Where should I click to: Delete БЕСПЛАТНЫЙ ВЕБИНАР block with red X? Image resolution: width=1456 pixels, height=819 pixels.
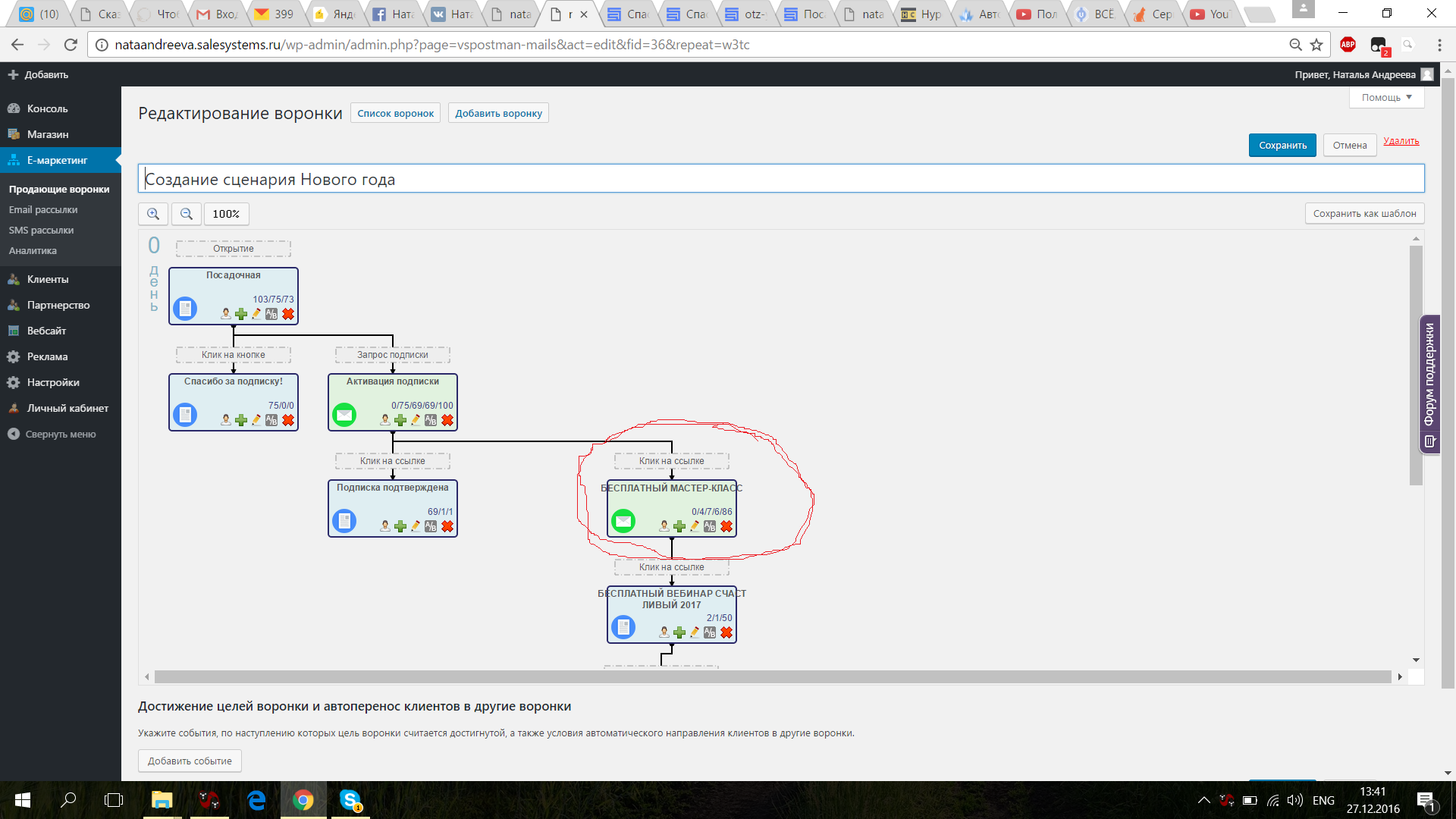tap(726, 632)
